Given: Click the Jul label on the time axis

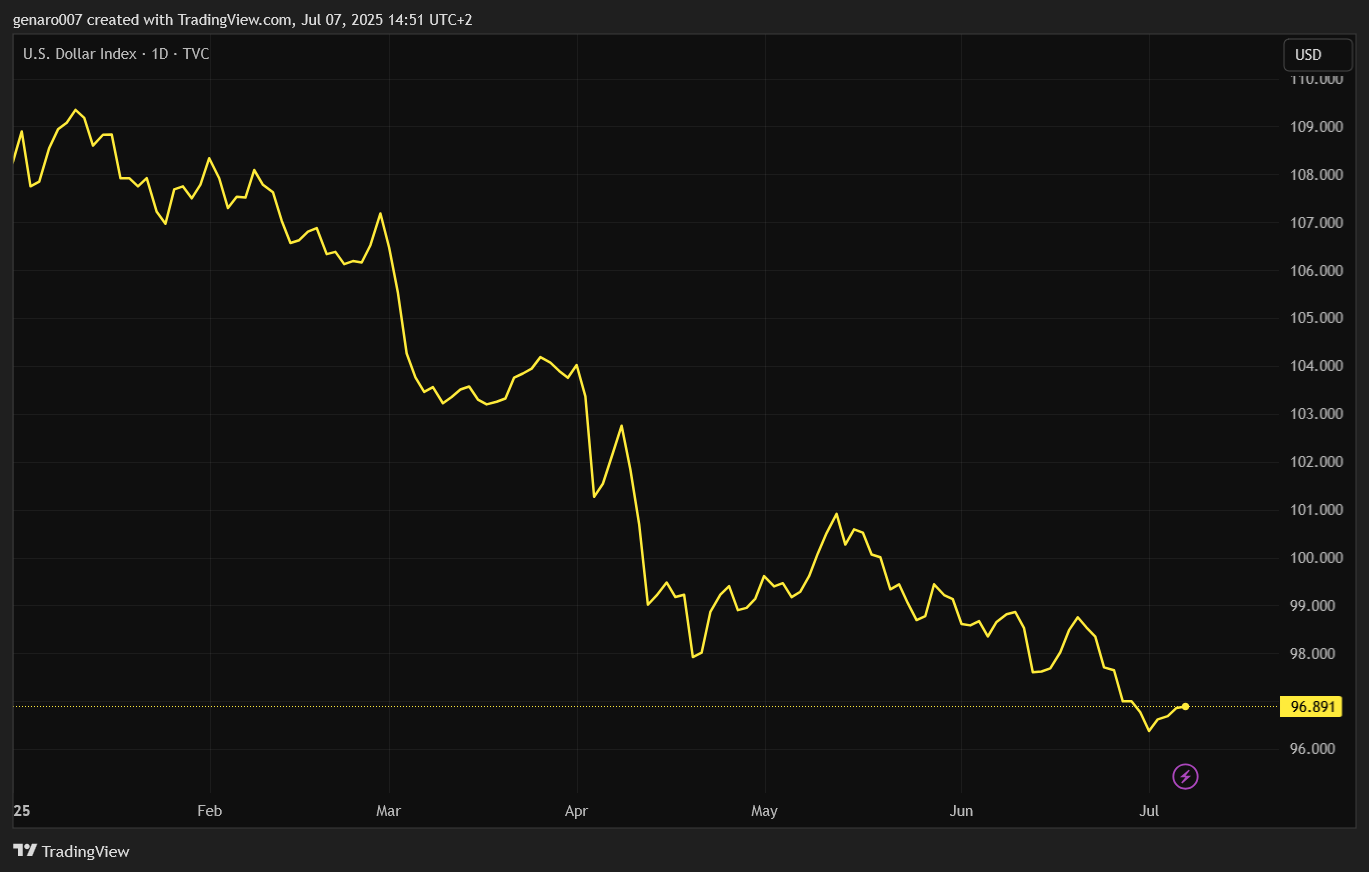Looking at the screenshot, I should pyautogui.click(x=1149, y=811).
